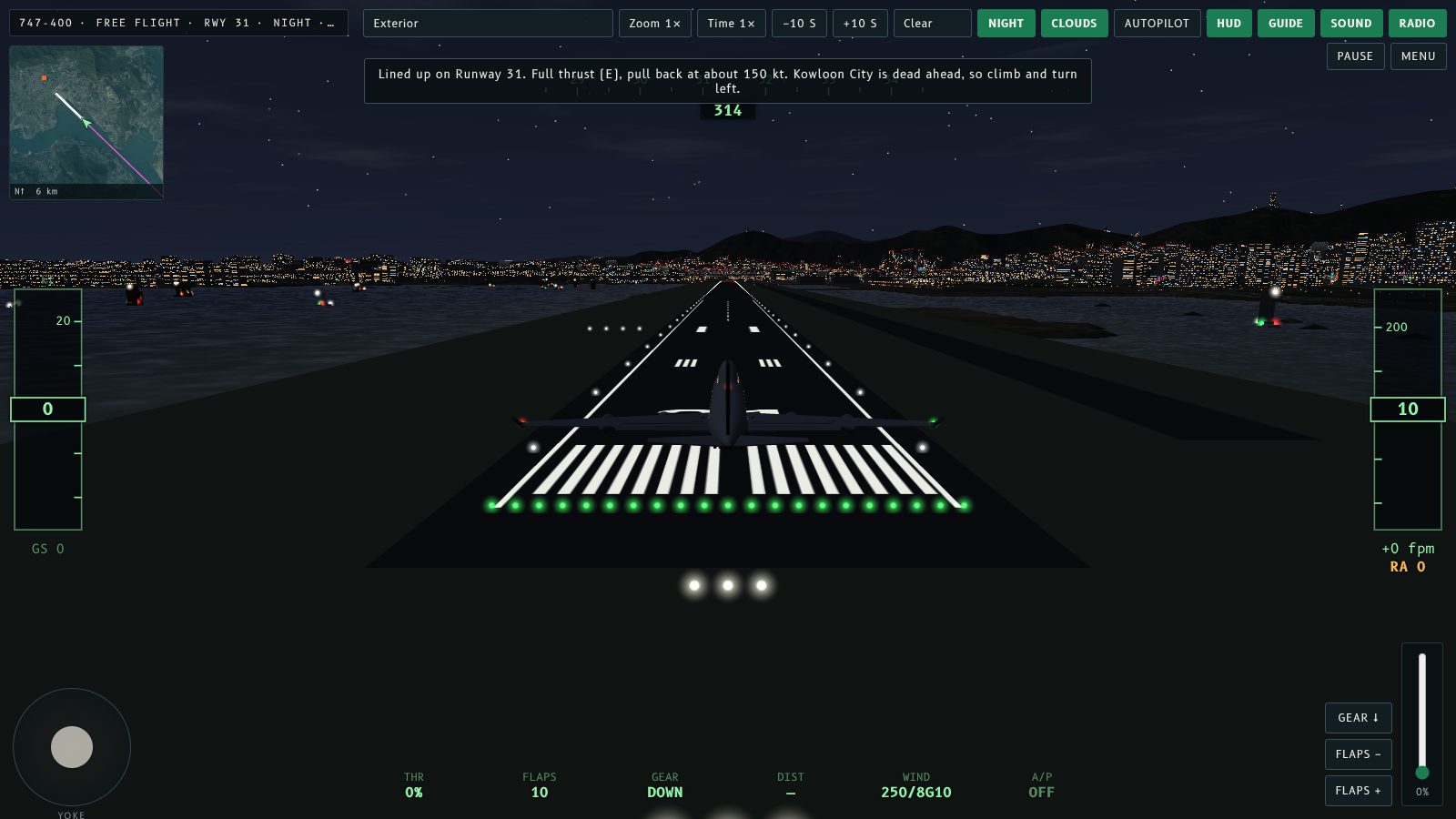Toggle CLOUDS rendering

click(1074, 24)
